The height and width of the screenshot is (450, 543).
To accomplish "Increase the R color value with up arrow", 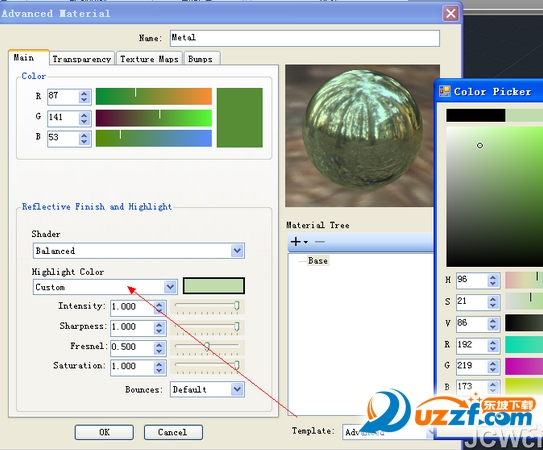I will pyautogui.click(x=84, y=94).
